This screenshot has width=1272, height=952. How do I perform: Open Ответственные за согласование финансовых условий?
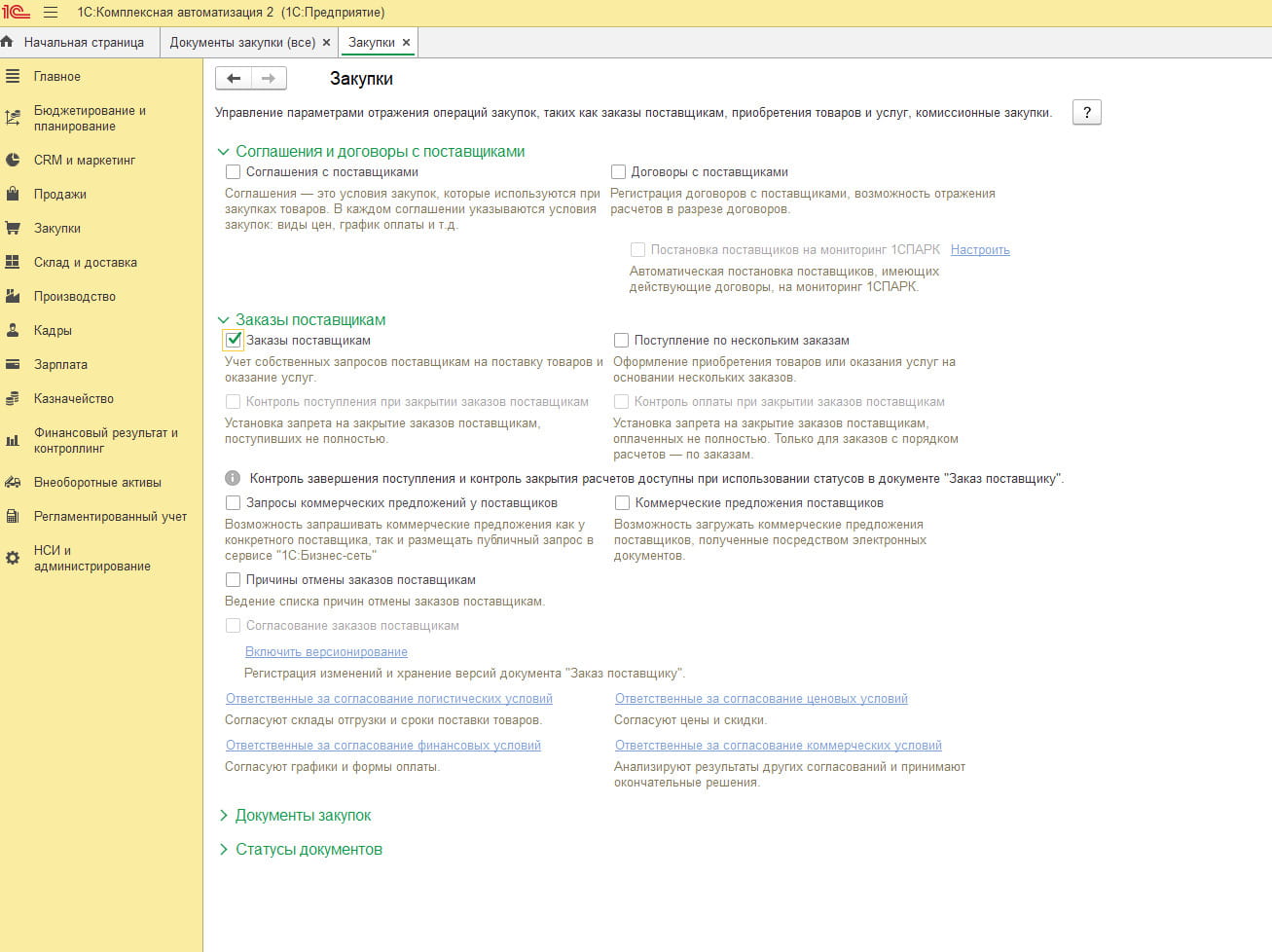click(x=383, y=745)
